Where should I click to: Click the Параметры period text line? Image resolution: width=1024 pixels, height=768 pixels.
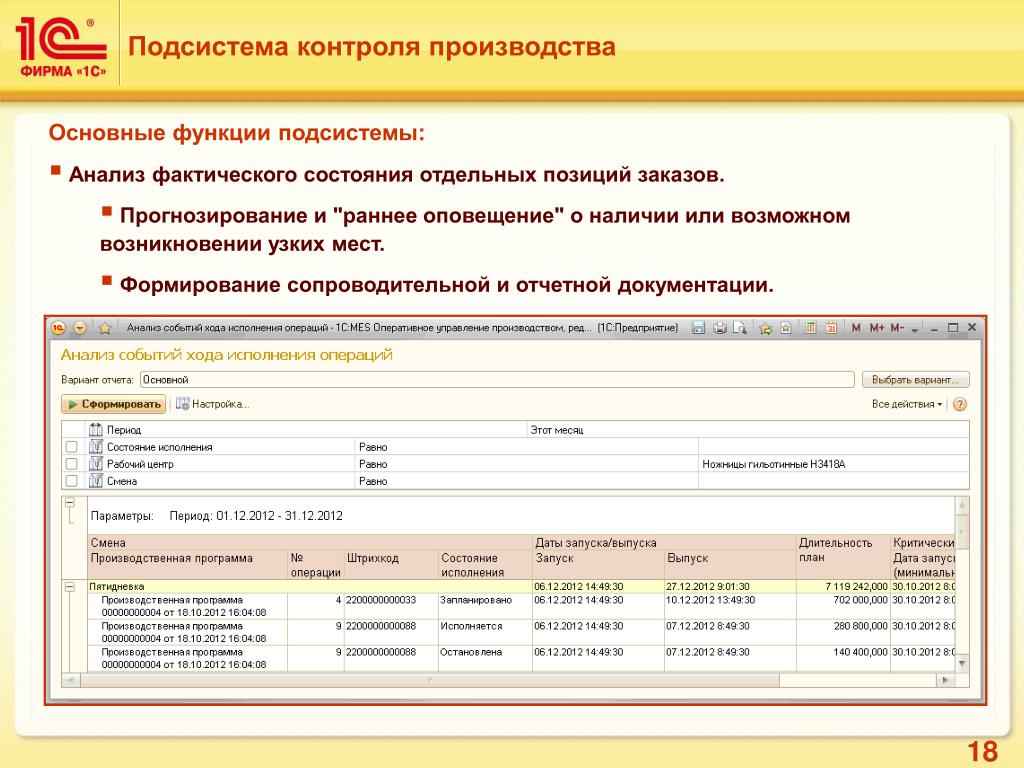coord(216,516)
